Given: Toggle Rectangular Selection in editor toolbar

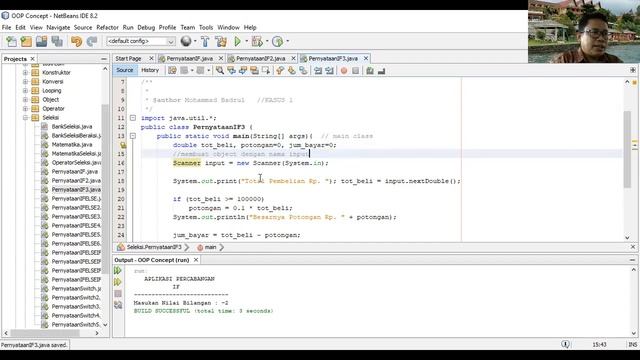Looking at the screenshot, I should point(266,71).
